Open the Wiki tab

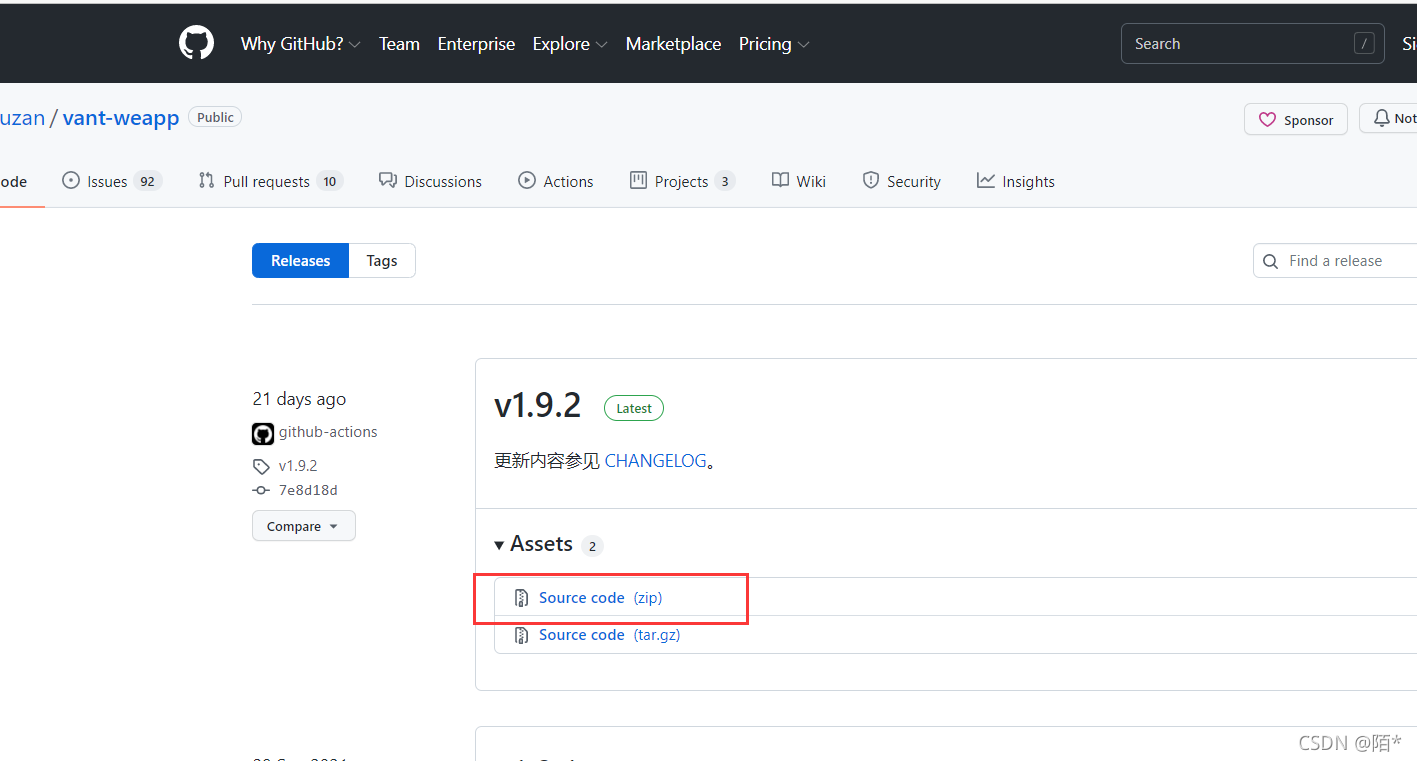click(799, 181)
